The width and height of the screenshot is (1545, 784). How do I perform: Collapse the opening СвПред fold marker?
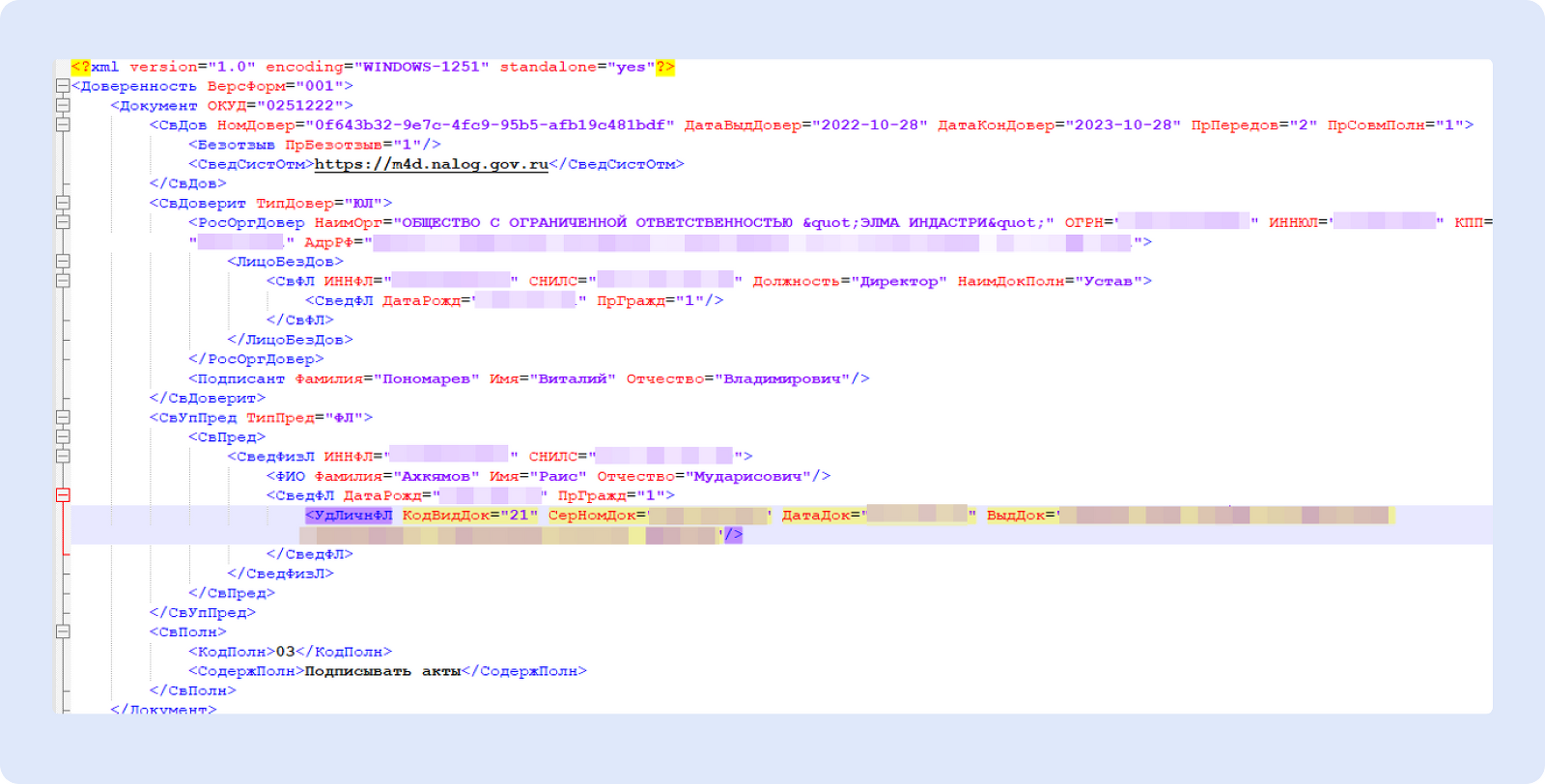coord(63,436)
